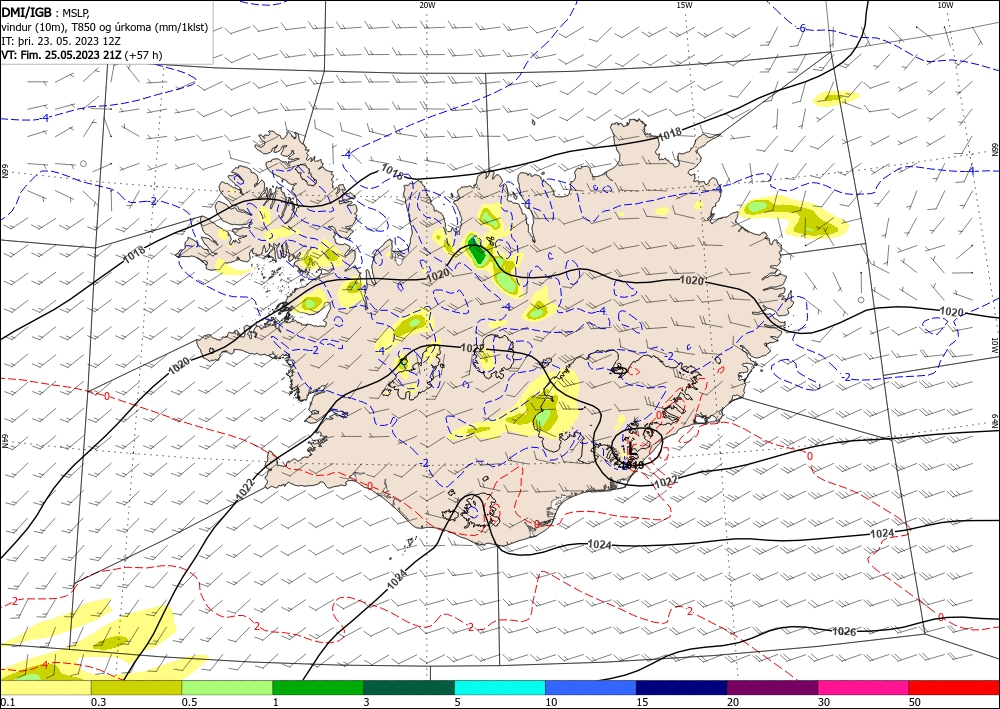Viewport: 1000px width, 709px height.
Task: Click the '66N' latitude label on left edge
Action: [x=4, y=172]
